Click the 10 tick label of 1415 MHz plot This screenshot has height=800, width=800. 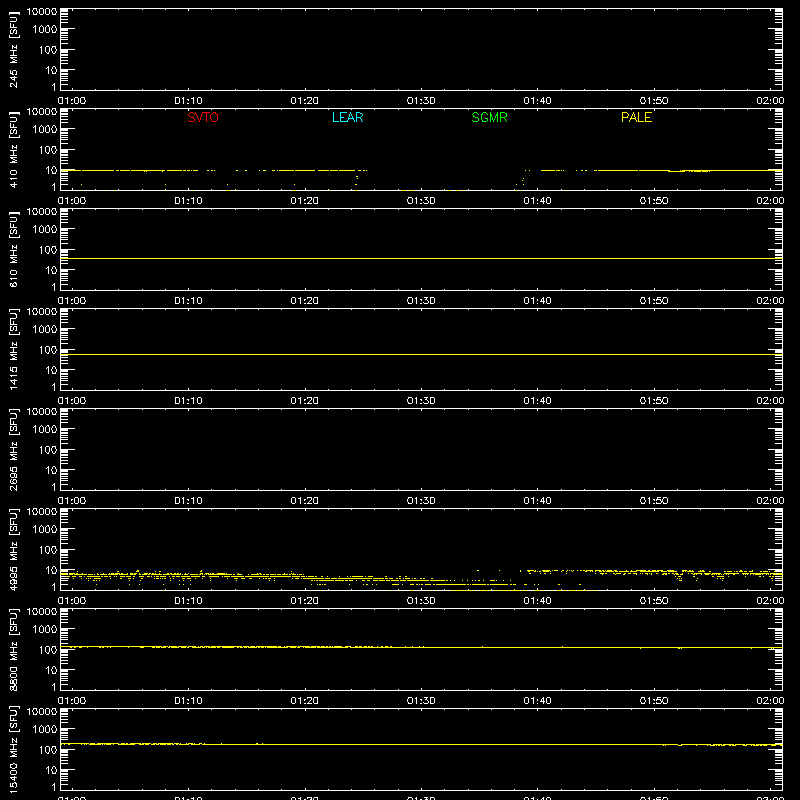tap(51, 370)
